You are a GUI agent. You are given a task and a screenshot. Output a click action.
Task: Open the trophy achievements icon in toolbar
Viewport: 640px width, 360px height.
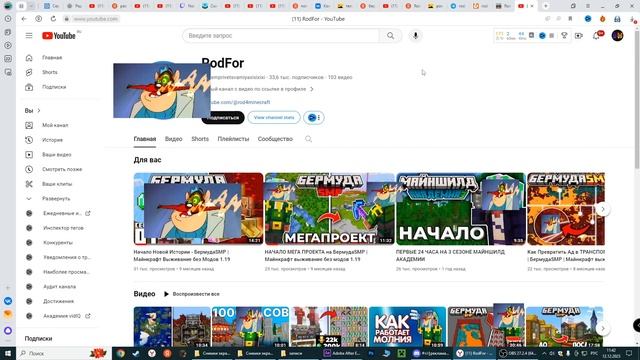coord(564,36)
